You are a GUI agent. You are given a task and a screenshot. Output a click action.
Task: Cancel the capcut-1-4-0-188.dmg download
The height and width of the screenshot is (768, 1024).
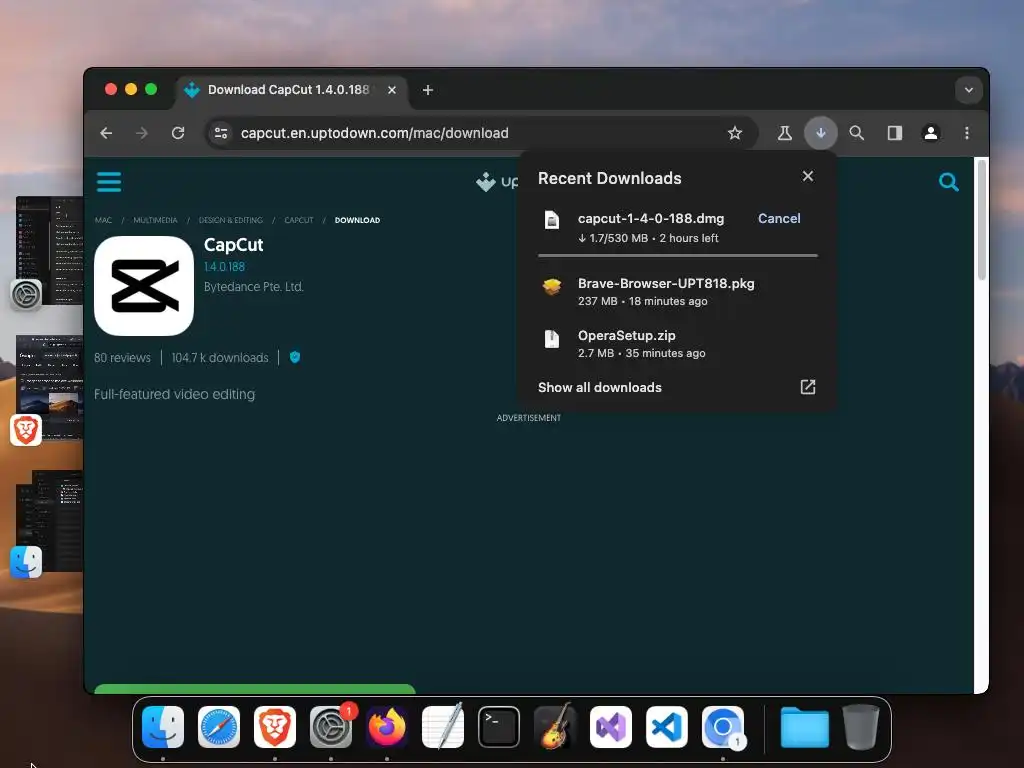point(779,219)
